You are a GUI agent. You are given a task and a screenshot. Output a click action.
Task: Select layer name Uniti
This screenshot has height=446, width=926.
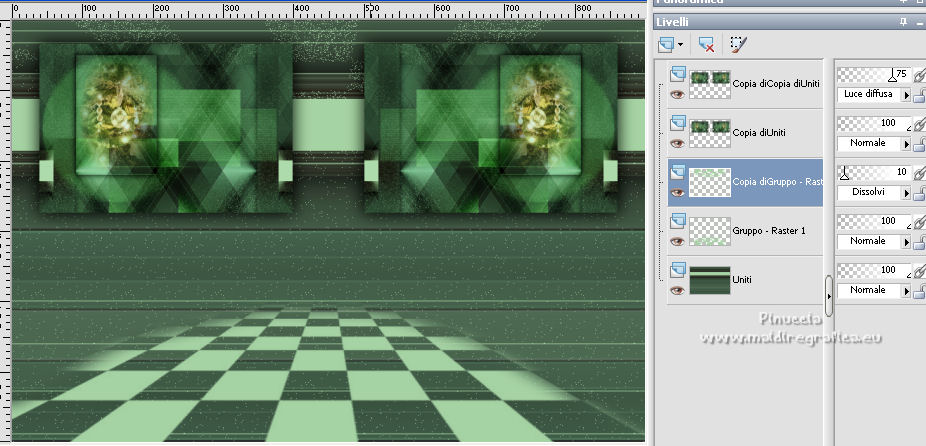pos(742,280)
